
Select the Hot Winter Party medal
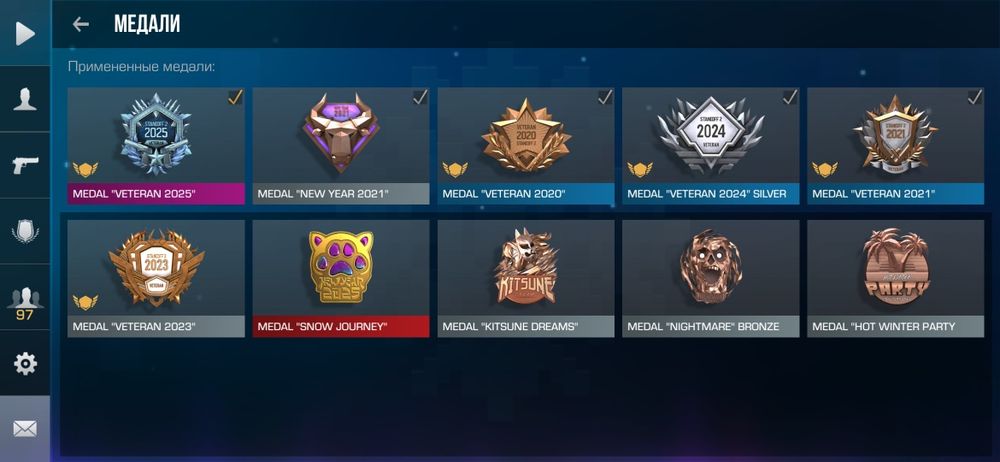(896, 278)
